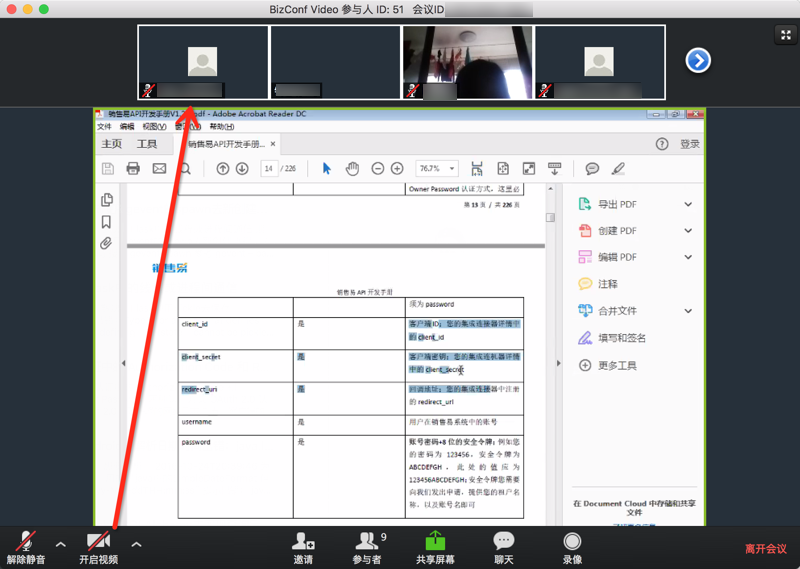Click fit-width scrolling mode icon
The height and width of the screenshot is (569, 800).
pyautogui.click(x=477, y=168)
